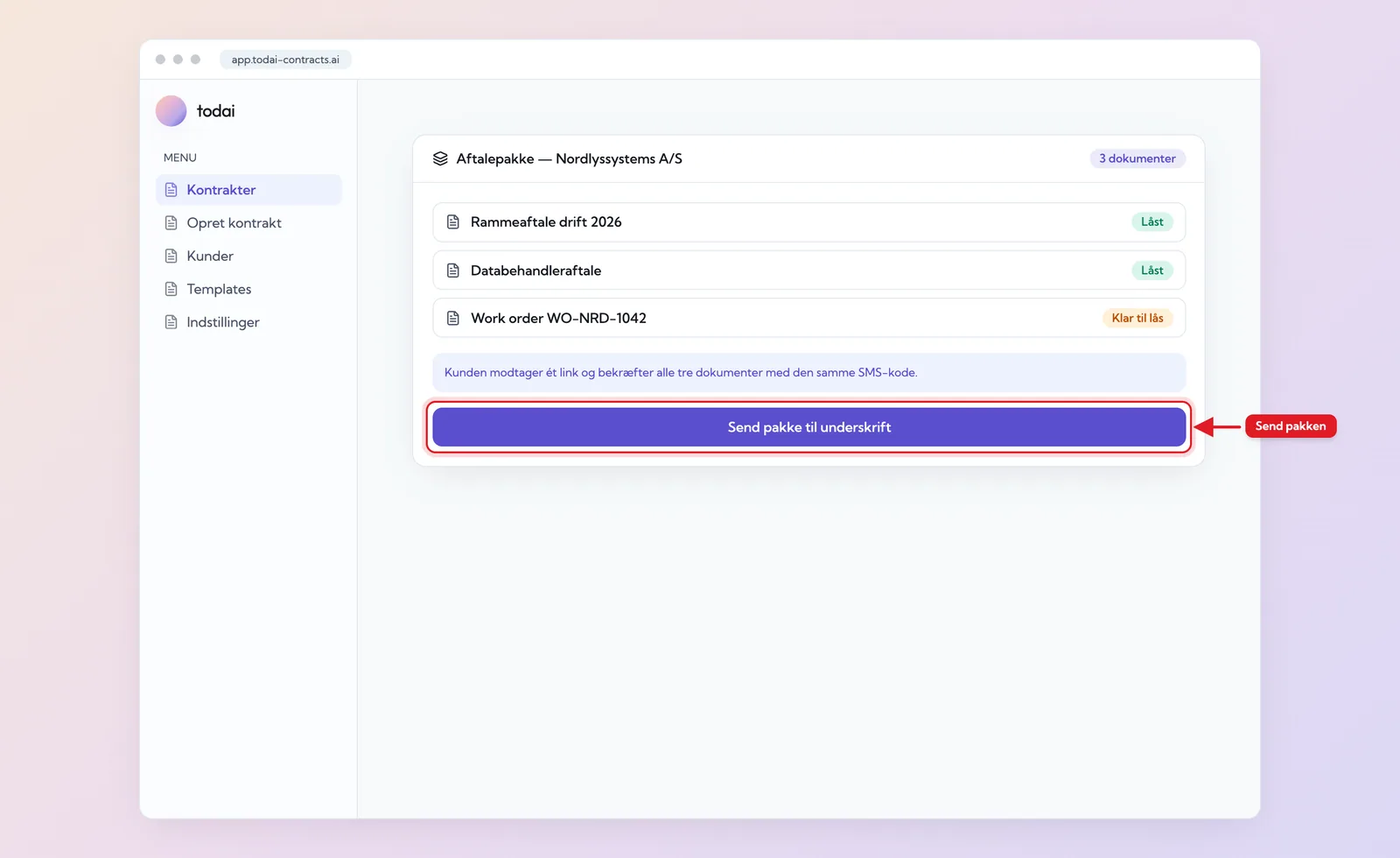Click the file icon of Work order WO-NRD-1042
1400x858 pixels.
pos(453,318)
